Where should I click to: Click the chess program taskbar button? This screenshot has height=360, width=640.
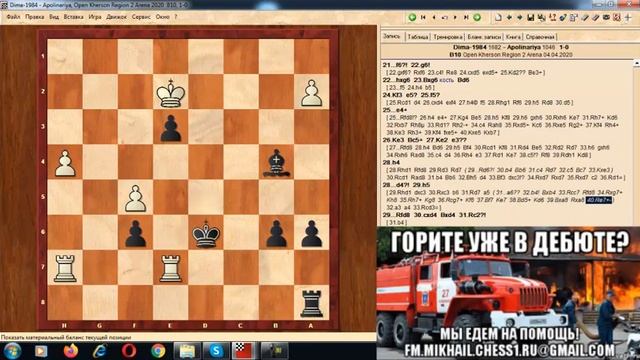(245, 351)
